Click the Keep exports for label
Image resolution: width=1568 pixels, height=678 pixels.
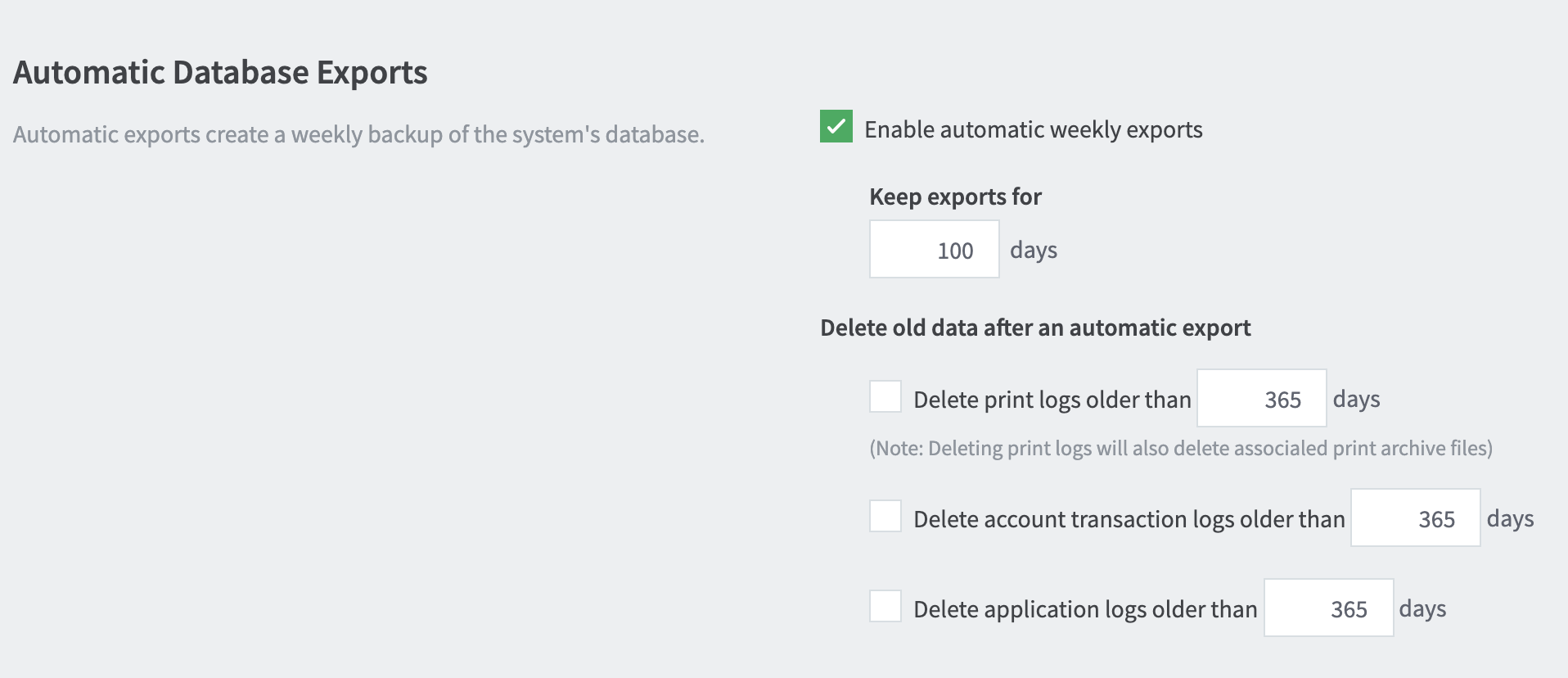[955, 197]
